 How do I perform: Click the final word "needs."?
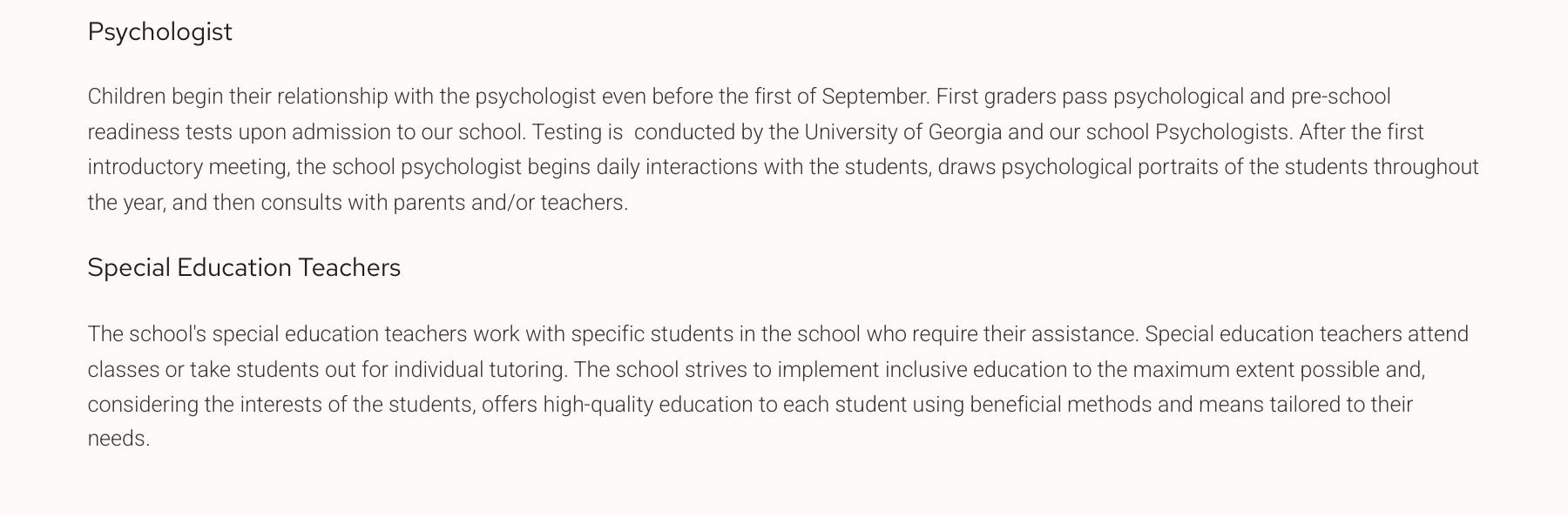pyautogui.click(x=118, y=439)
